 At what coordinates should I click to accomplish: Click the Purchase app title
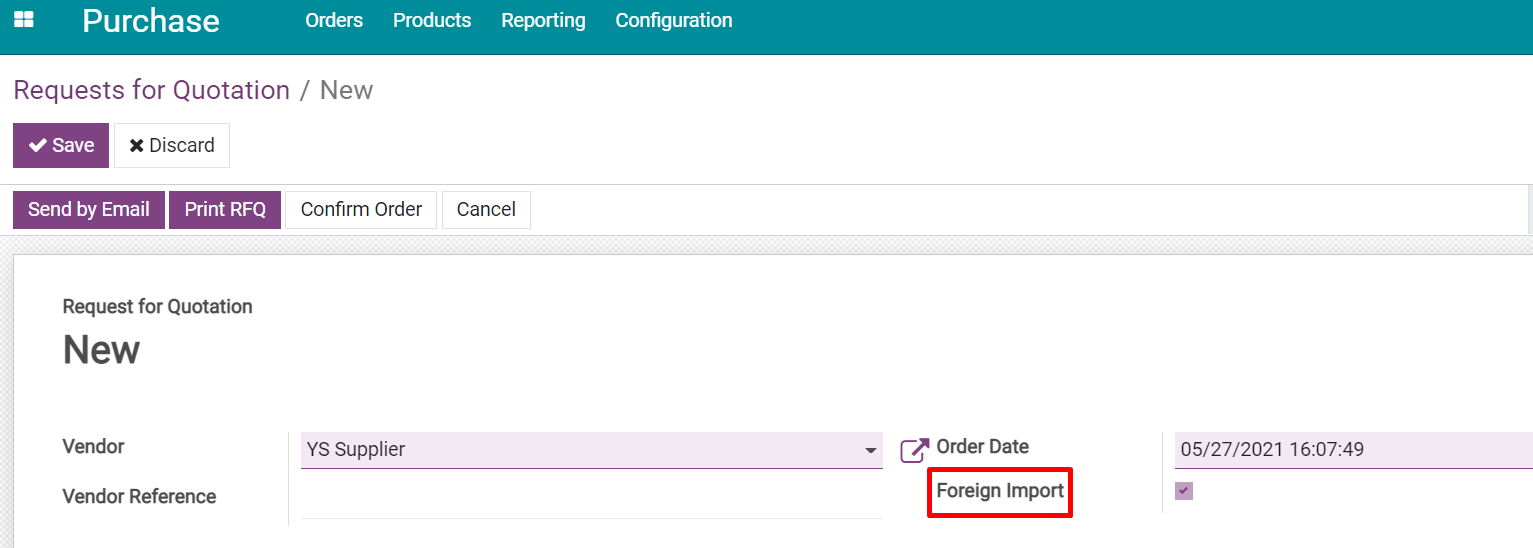point(151,21)
